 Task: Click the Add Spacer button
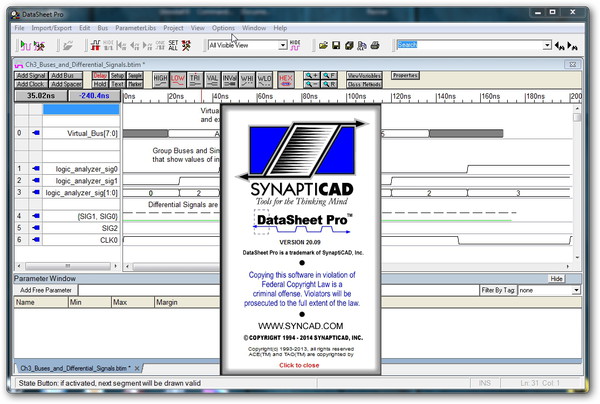pos(66,84)
